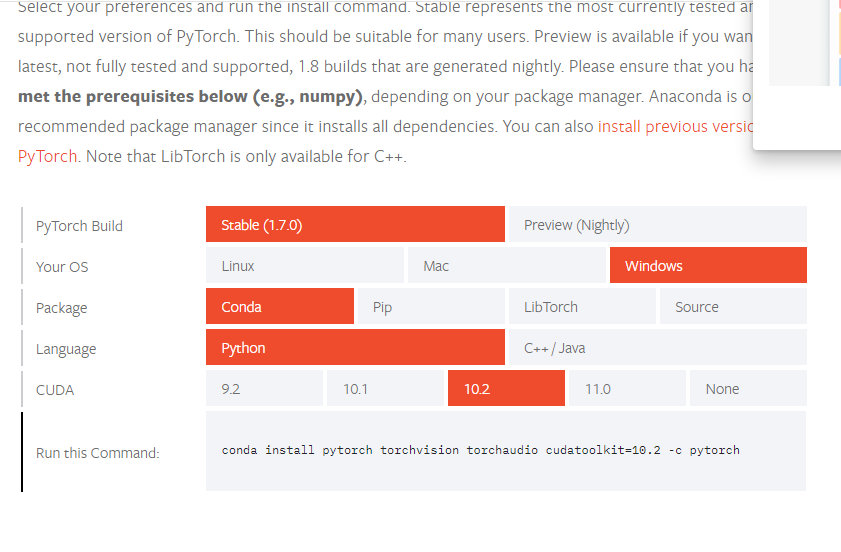Select Pip as the package manager
This screenshot has width=841, height=552.
431,306
